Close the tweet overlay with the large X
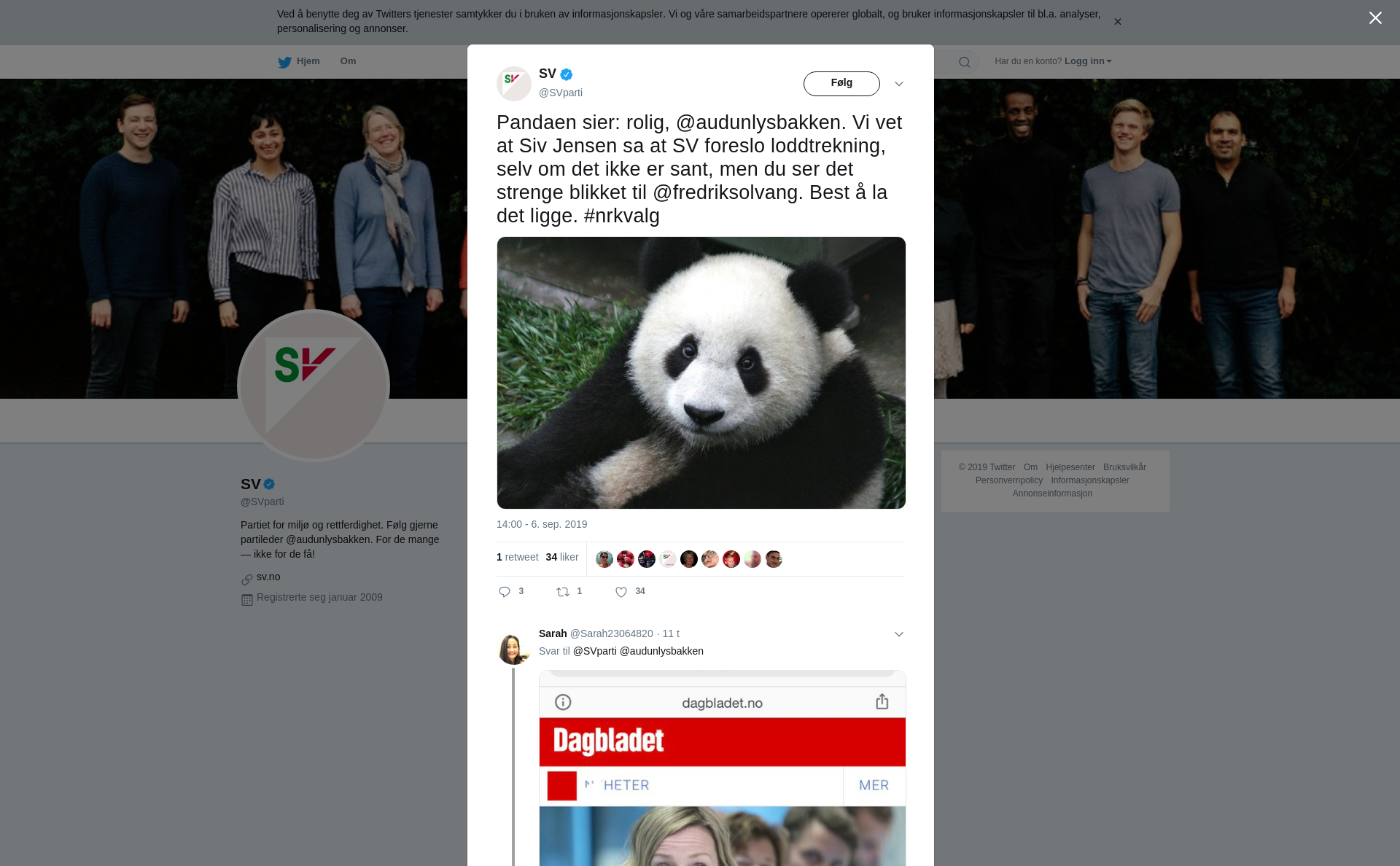 (x=1375, y=18)
